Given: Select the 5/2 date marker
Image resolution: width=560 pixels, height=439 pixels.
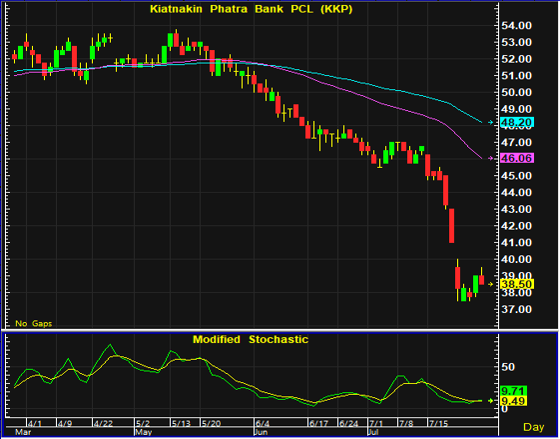Looking at the screenshot, I should tap(143, 424).
